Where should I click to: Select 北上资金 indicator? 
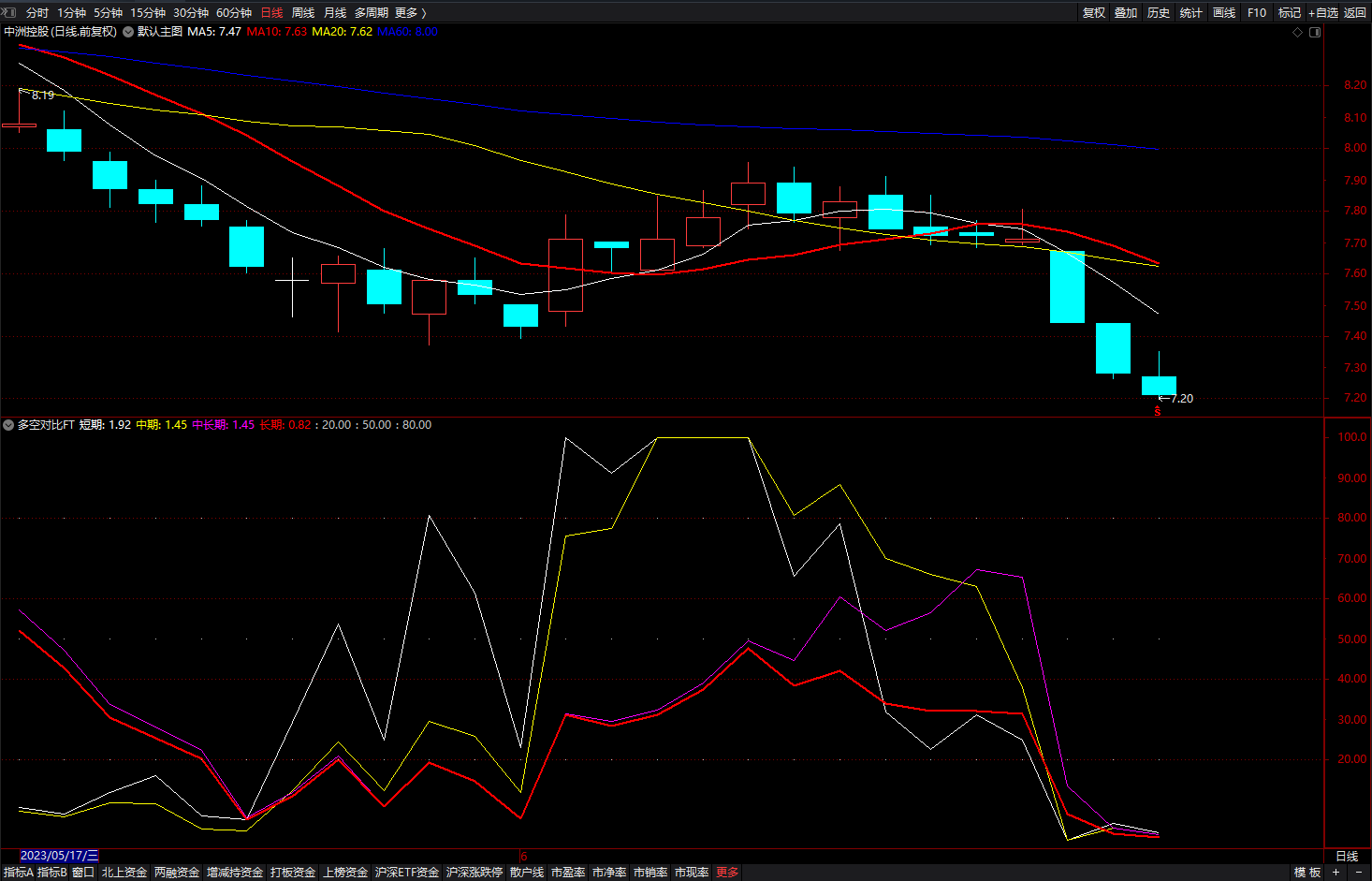pyautogui.click(x=124, y=873)
